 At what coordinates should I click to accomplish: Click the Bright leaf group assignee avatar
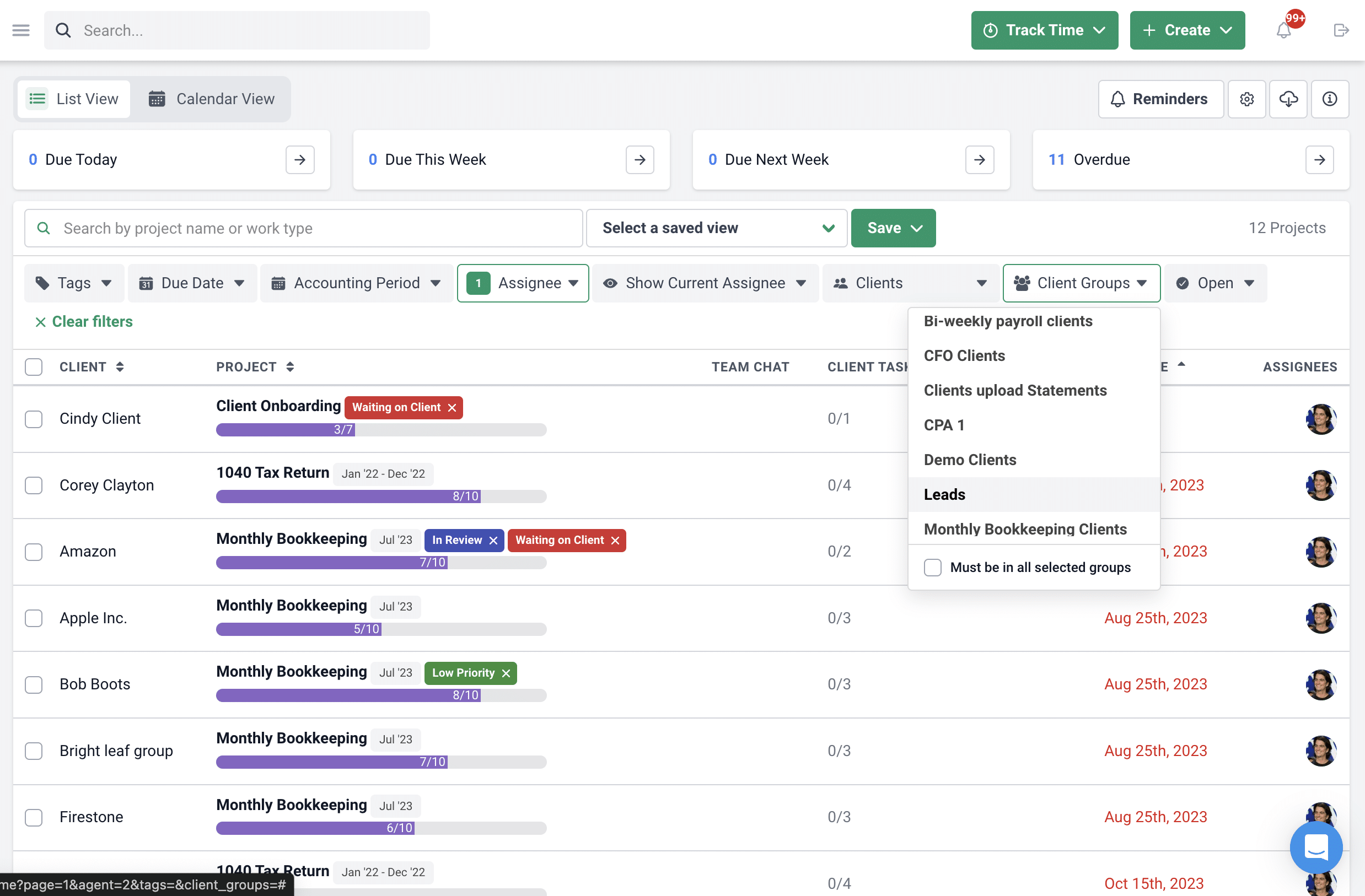pos(1321,751)
